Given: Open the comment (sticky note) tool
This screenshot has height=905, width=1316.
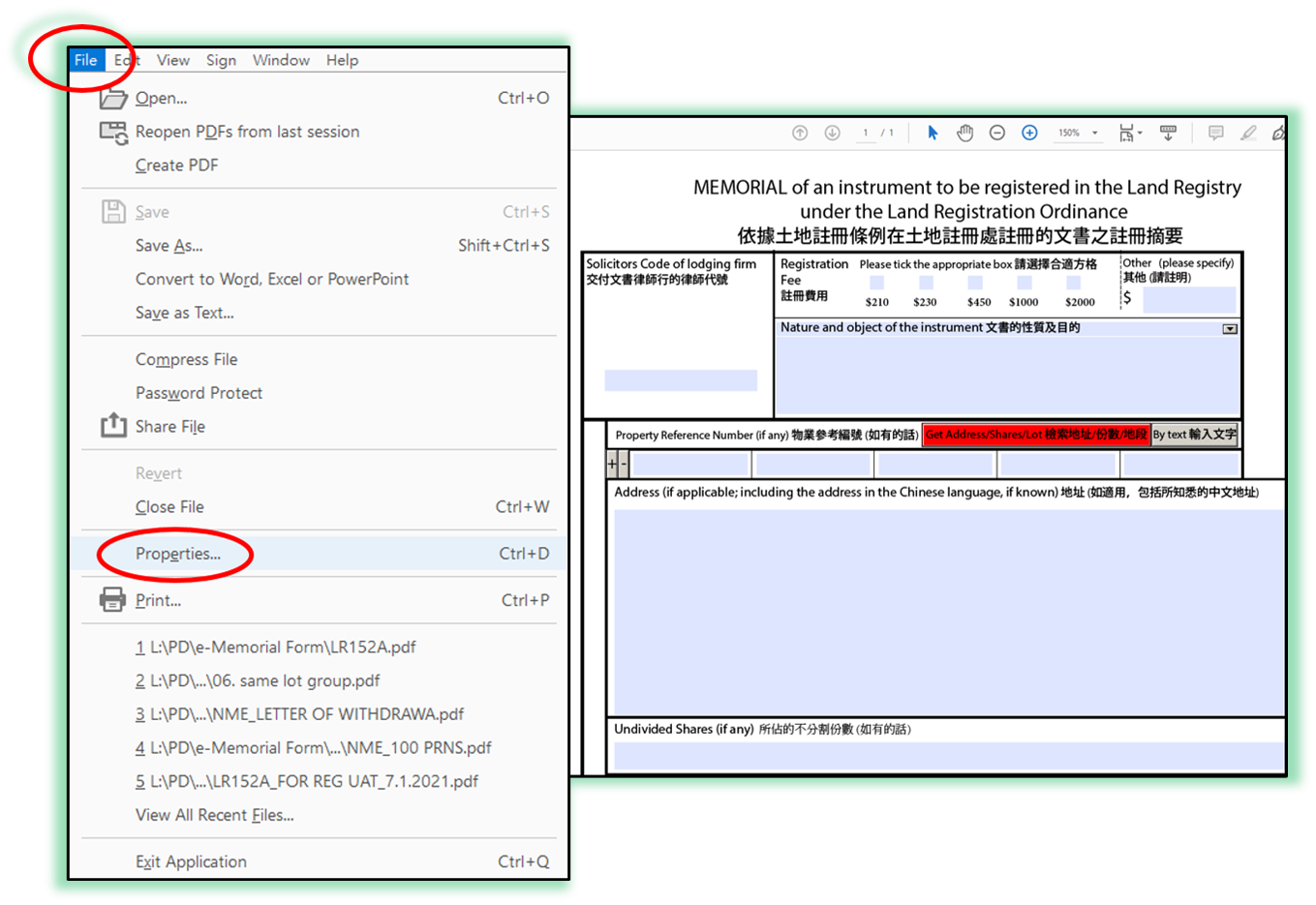Looking at the screenshot, I should pos(1215,133).
